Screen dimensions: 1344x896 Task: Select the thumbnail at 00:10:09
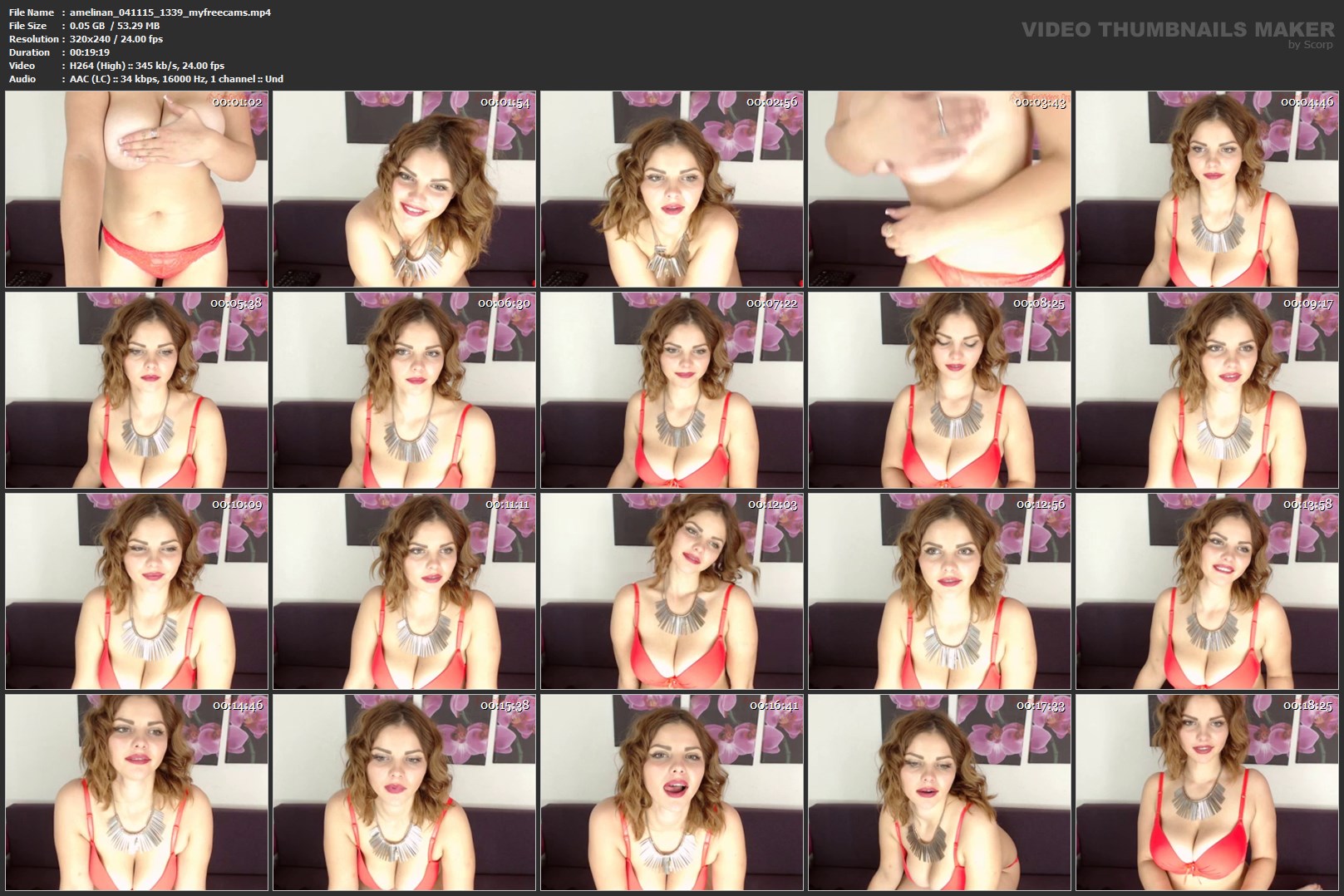tap(137, 591)
